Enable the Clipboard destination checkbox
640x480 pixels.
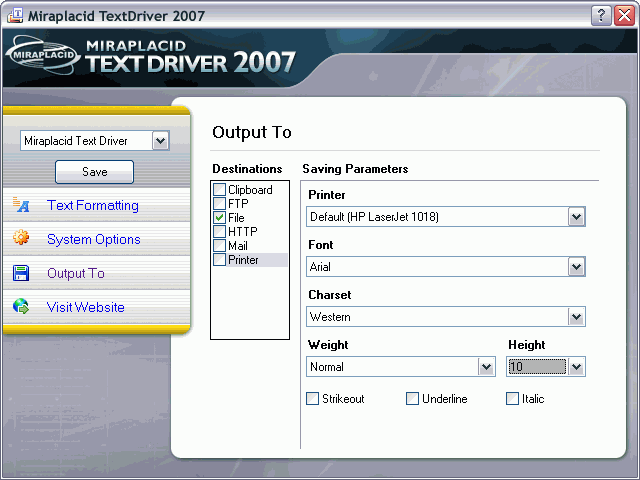pyautogui.click(x=220, y=189)
